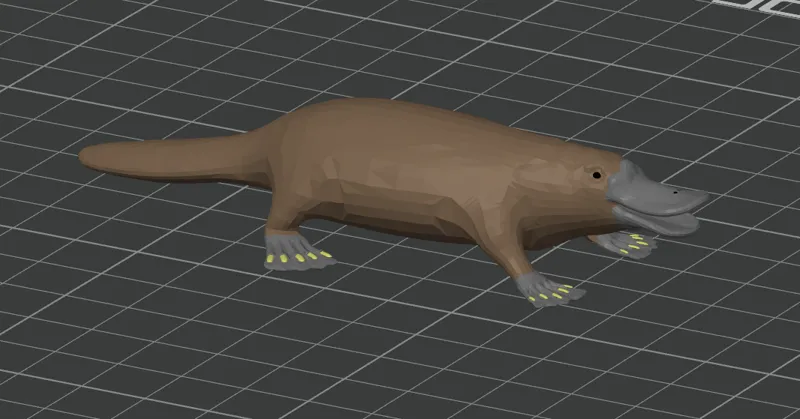Click the platypus's gray bill
The image size is (800, 419).
click(x=656, y=199)
